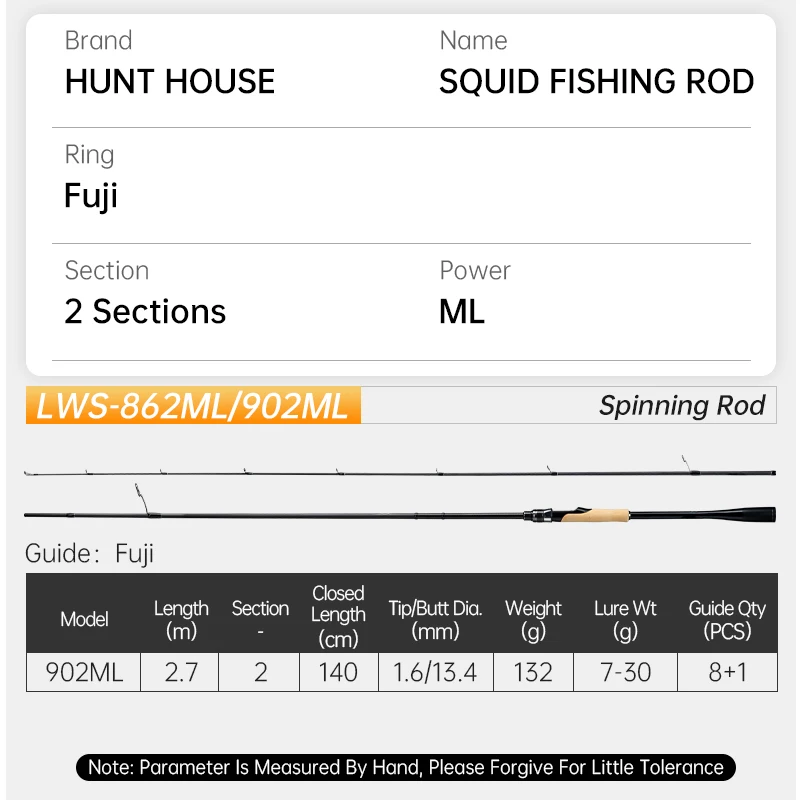
Task: Select the Fuji ring value
Action: coord(91,195)
